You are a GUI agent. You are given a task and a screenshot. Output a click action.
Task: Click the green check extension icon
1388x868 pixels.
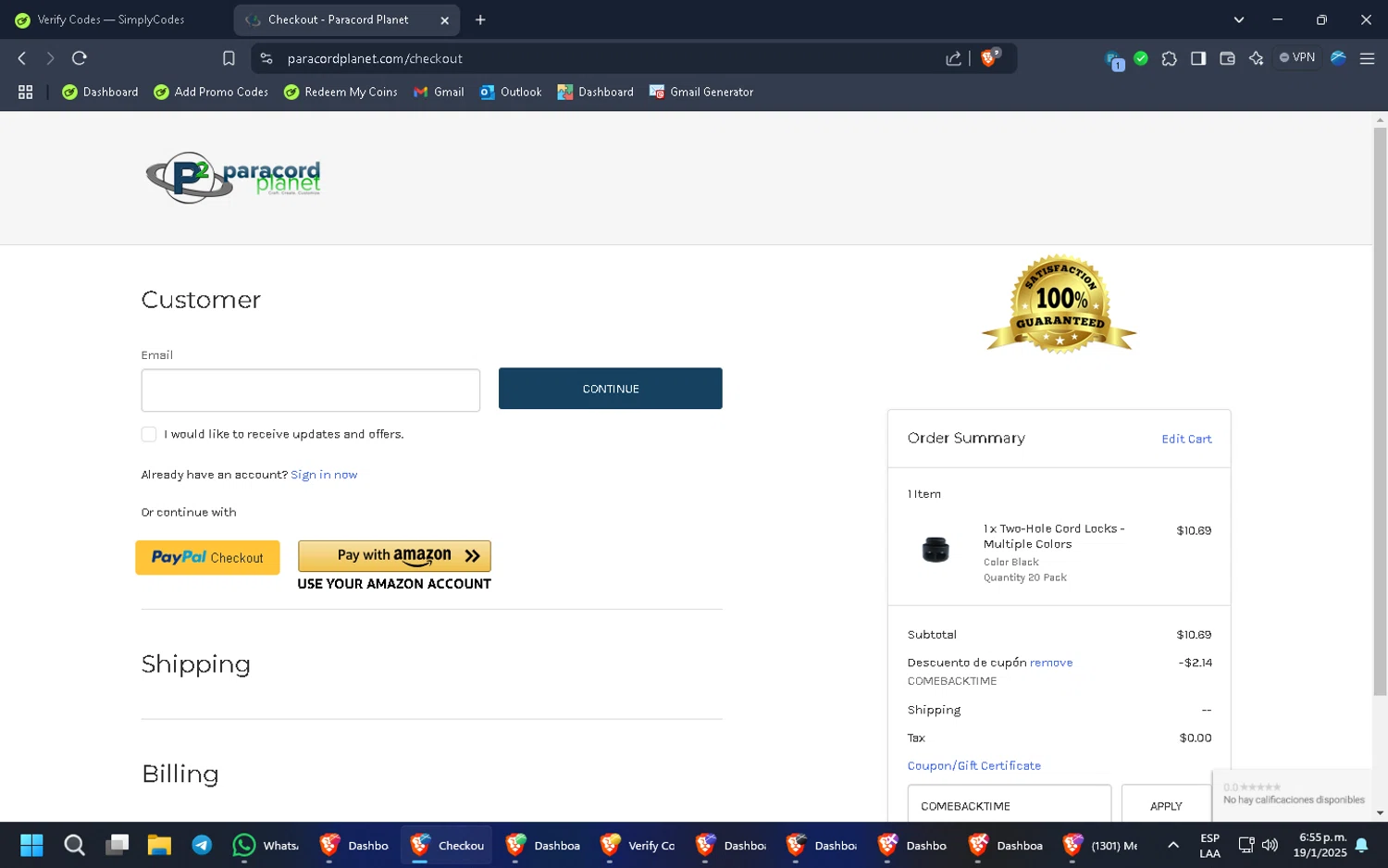coord(1141,58)
